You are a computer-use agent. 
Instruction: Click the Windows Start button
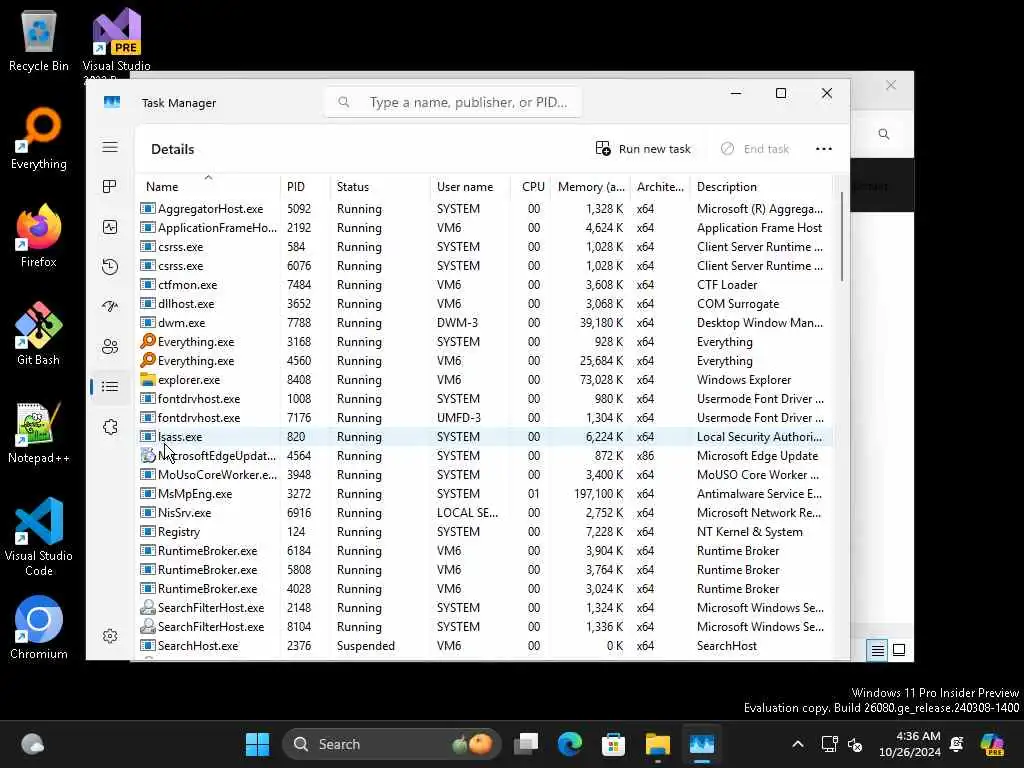click(x=257, y=744)
